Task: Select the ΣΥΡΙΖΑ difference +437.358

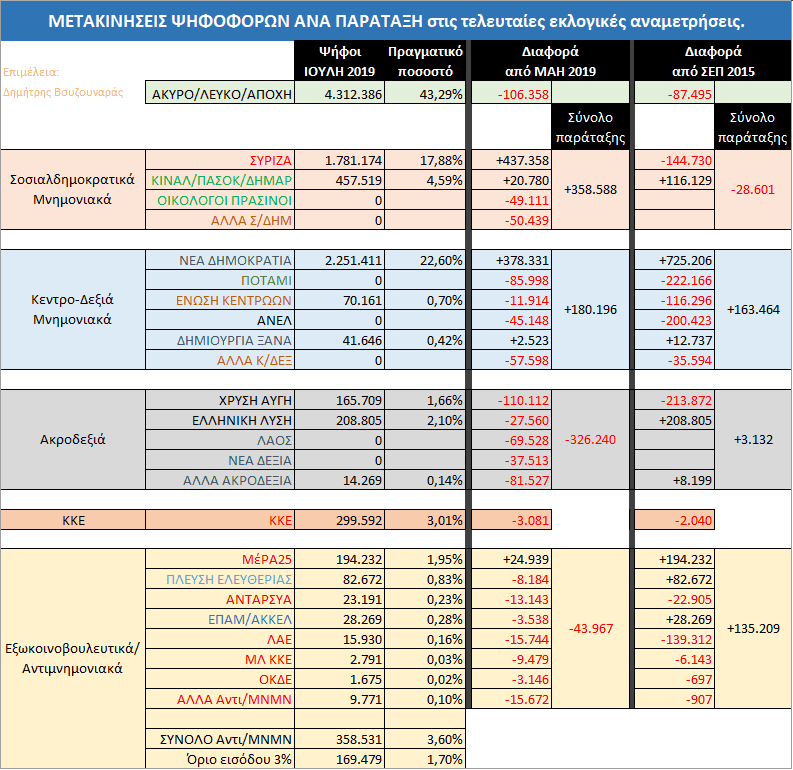Action: click(x=511, y=160)
